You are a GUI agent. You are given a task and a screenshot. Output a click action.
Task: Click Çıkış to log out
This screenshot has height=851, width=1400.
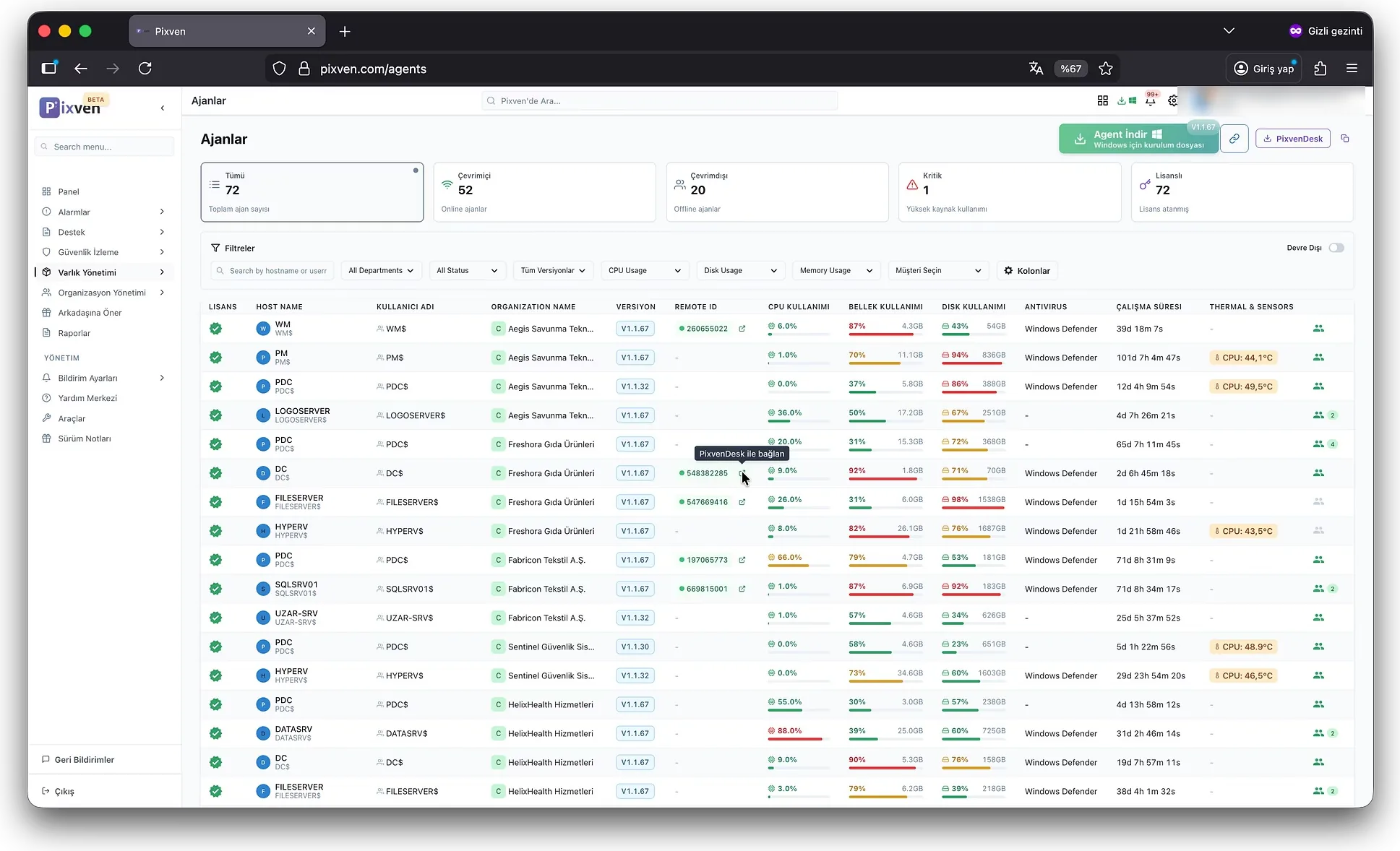click(x=59, y=792)
